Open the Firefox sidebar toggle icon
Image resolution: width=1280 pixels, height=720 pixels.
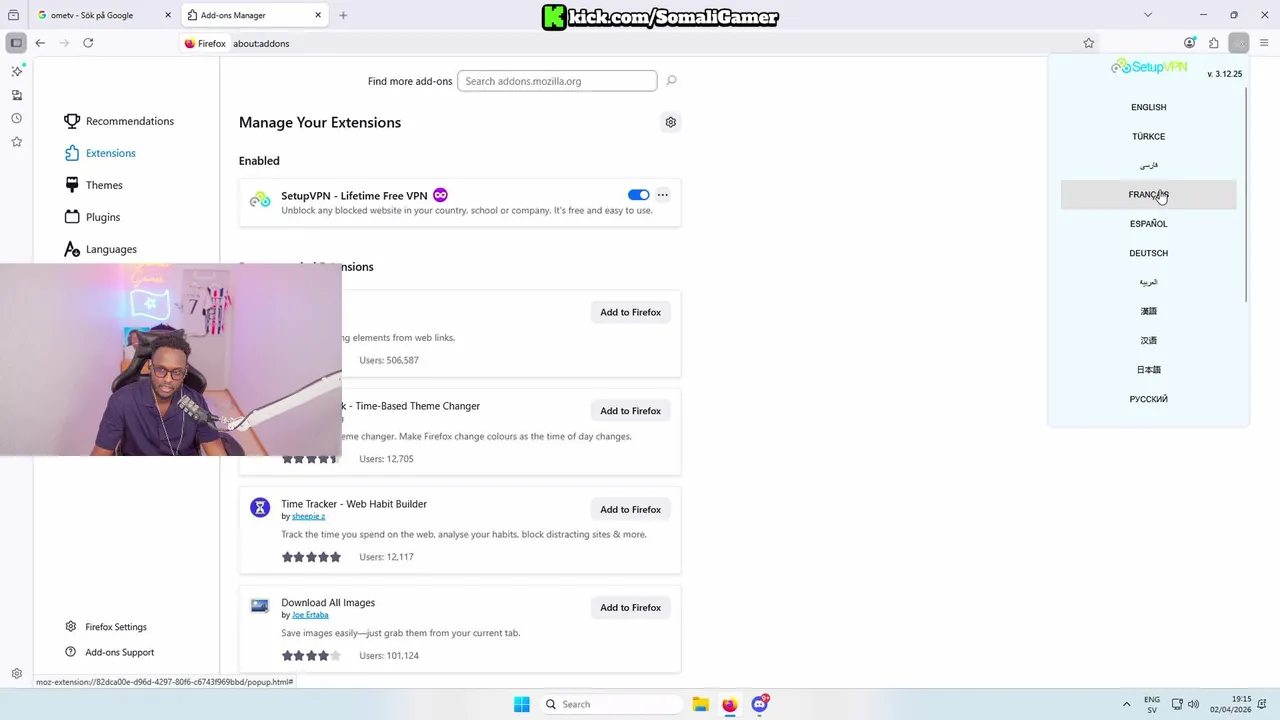pos(16,43)
